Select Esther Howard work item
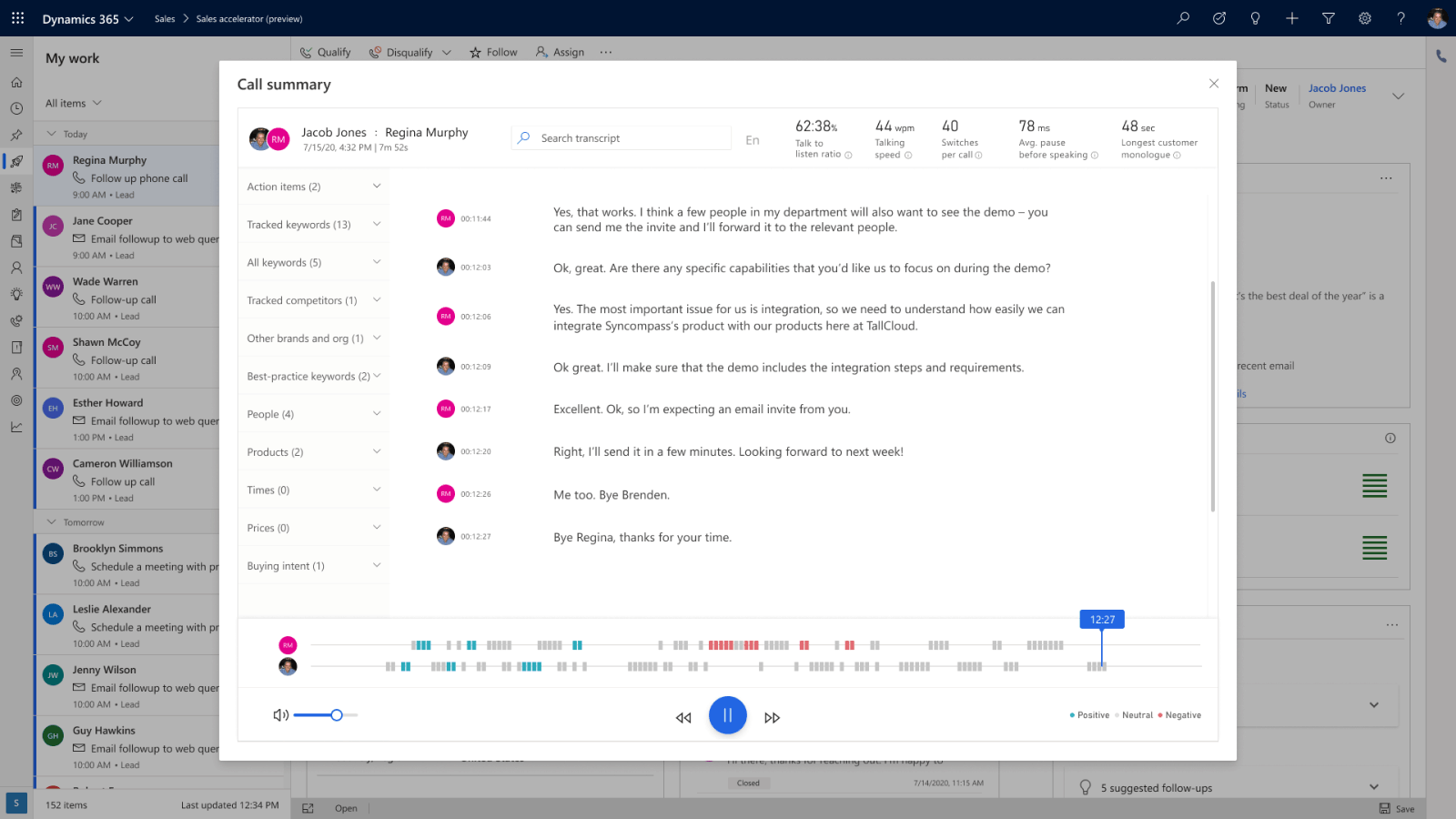 [127, 420]
